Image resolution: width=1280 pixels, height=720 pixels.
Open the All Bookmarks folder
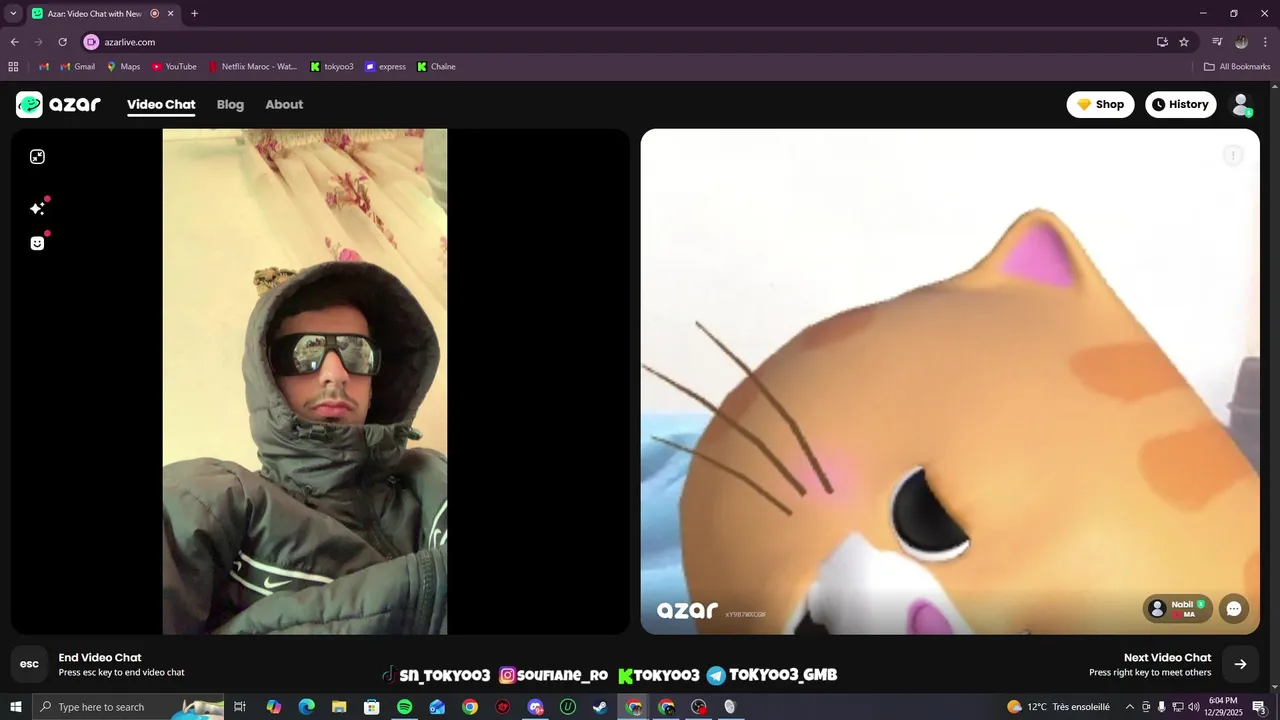click(1237, 67)
